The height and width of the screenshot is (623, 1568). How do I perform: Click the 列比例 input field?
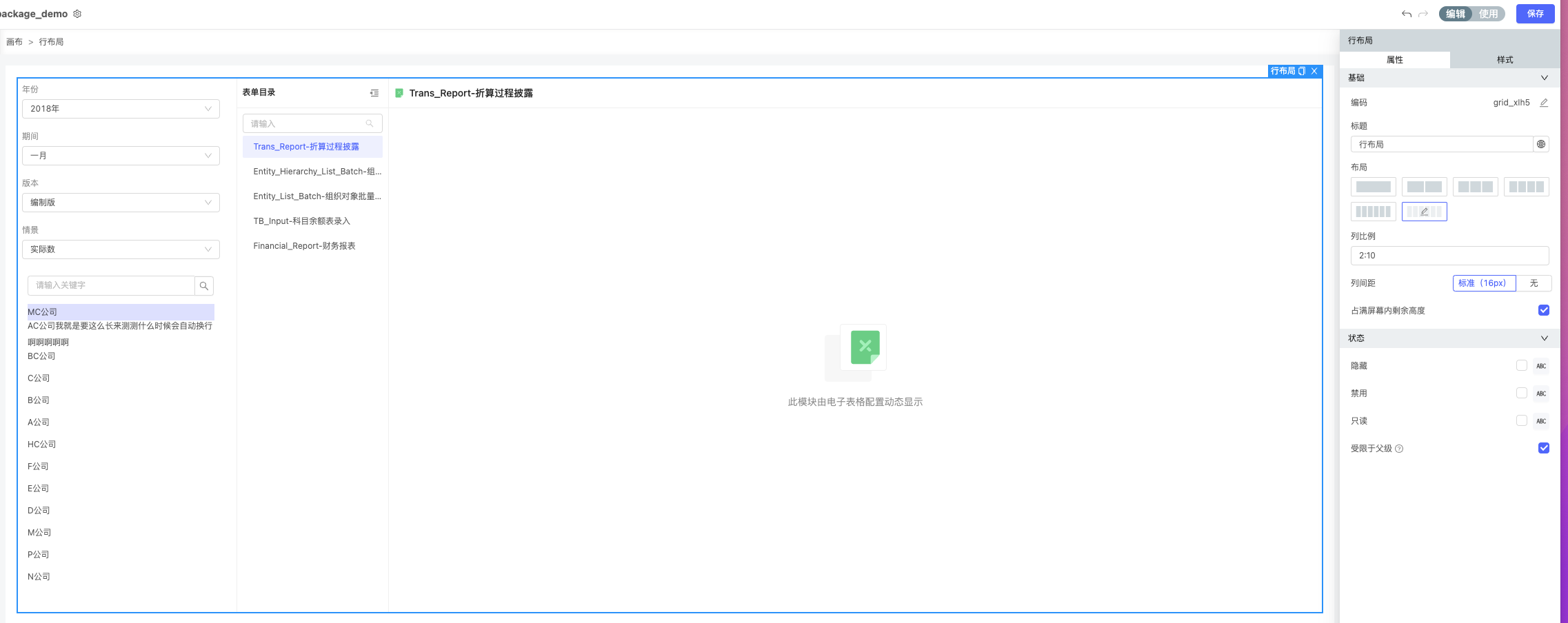tap(1449, 256)
